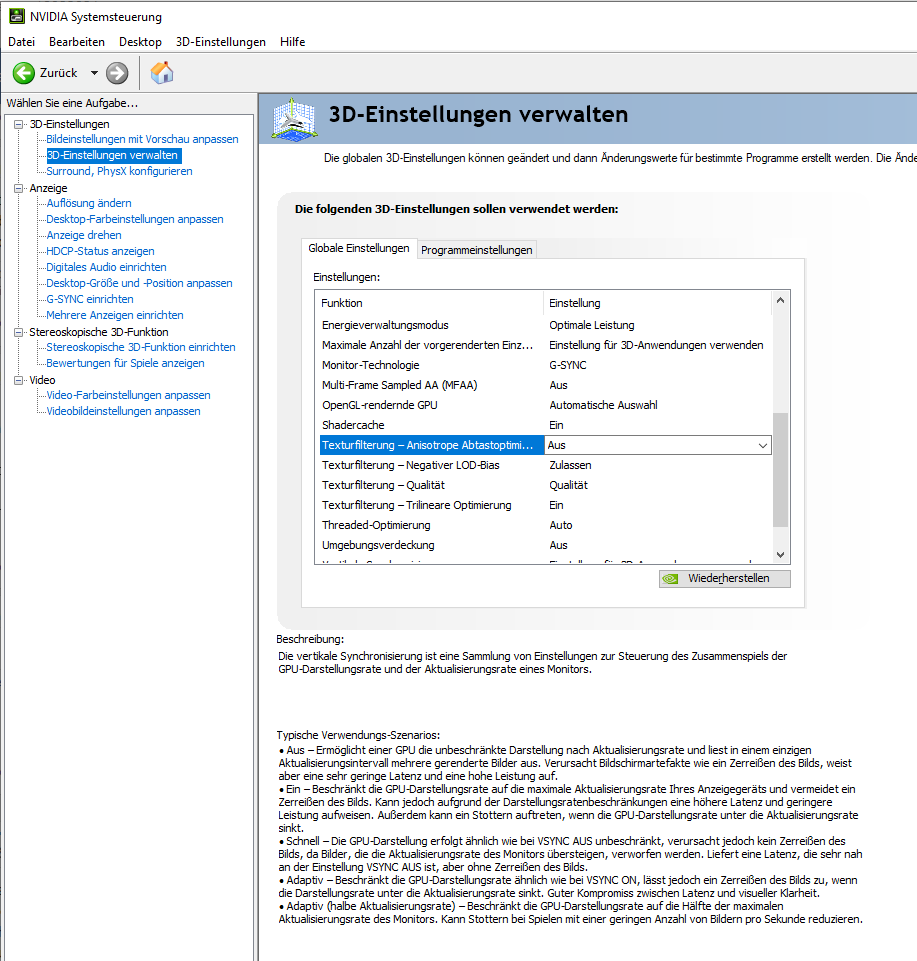Click the Optimale Leistung setting value
Screen dimensions: 917x961
tap(592, 325)
